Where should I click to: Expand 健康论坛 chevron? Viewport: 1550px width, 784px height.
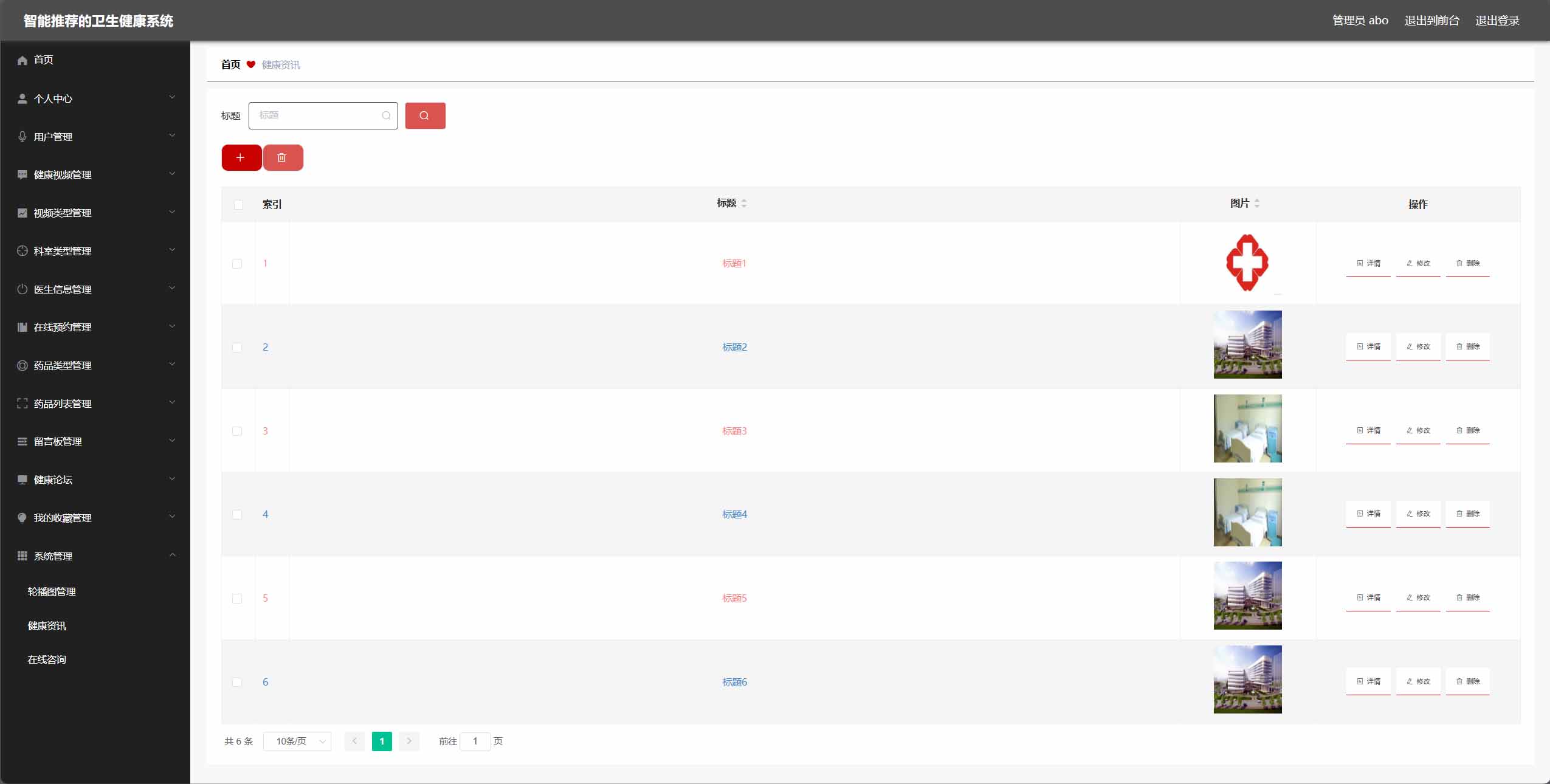[x=172, y=478]
